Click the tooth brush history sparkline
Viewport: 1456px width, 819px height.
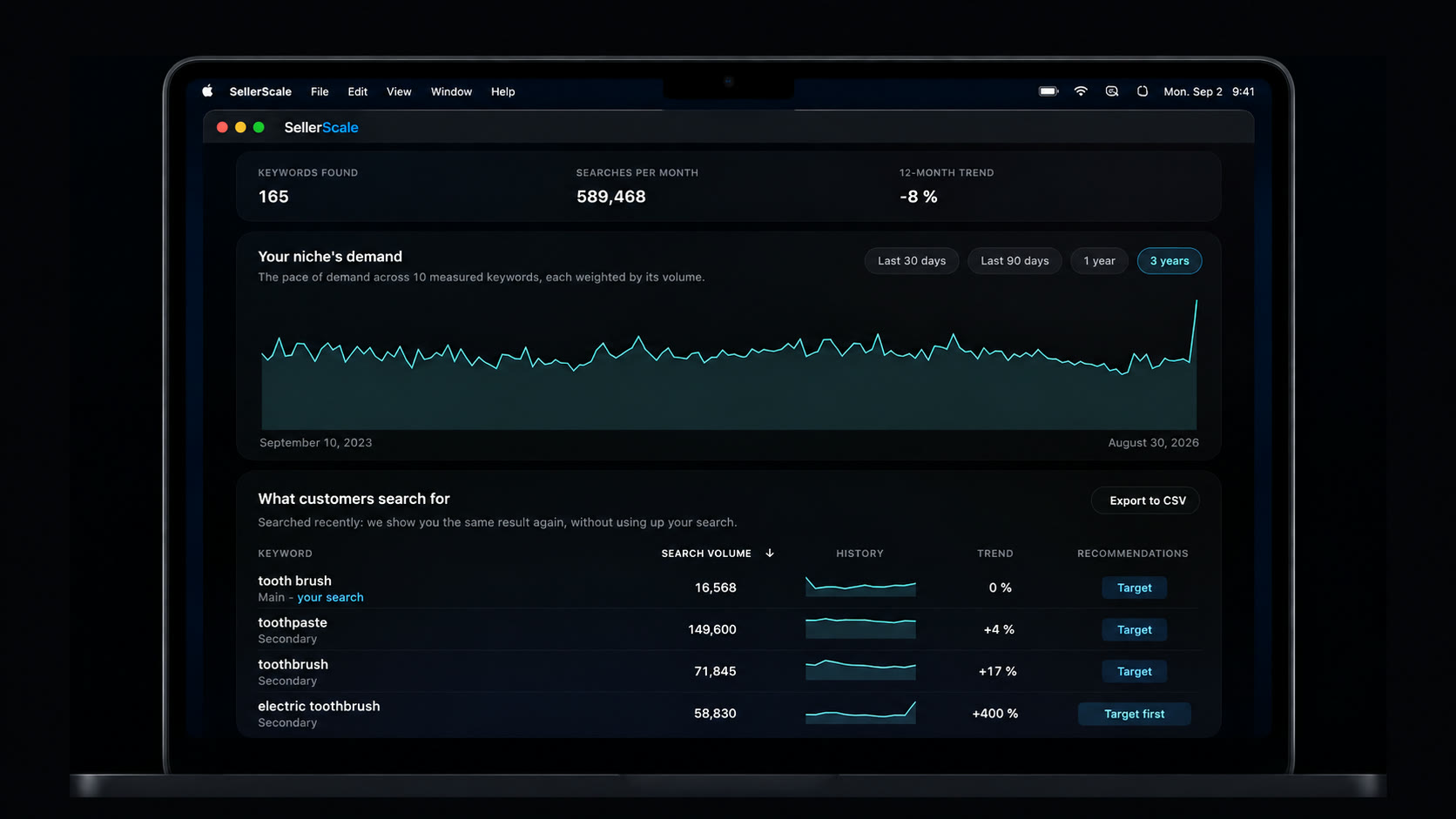pyautogui.click(x=860, y=587)
